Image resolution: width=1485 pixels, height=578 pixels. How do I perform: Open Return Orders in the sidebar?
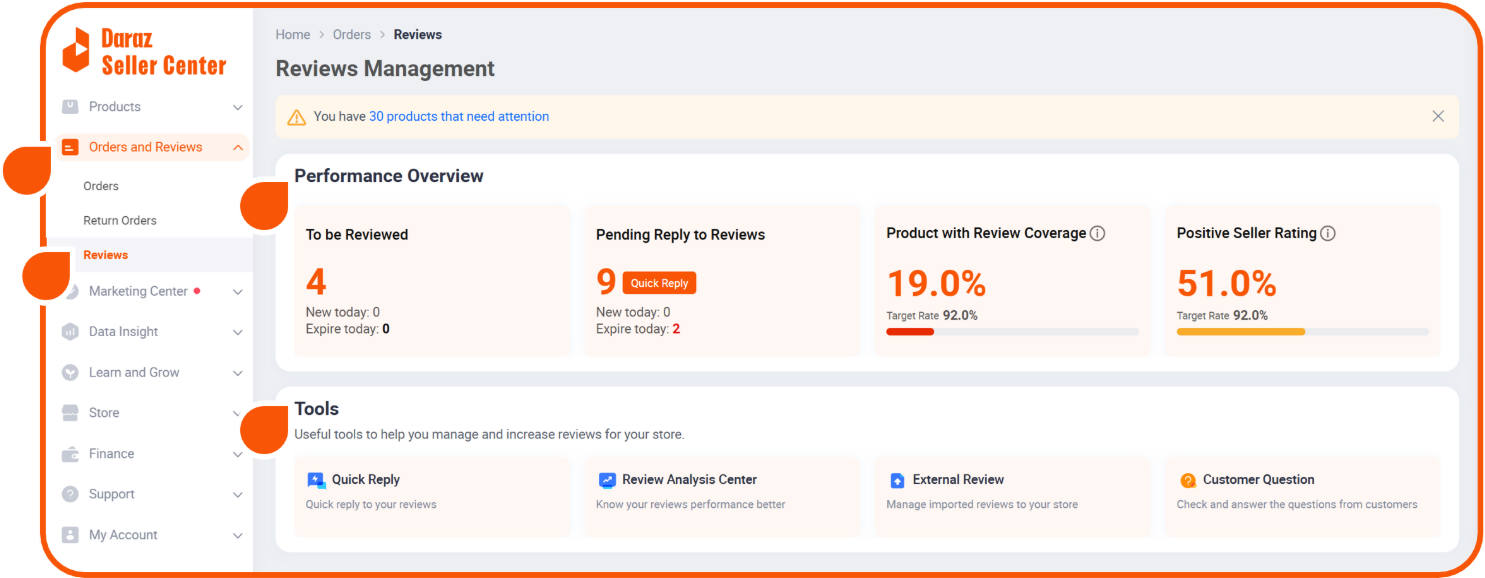(x=120, y=221)
